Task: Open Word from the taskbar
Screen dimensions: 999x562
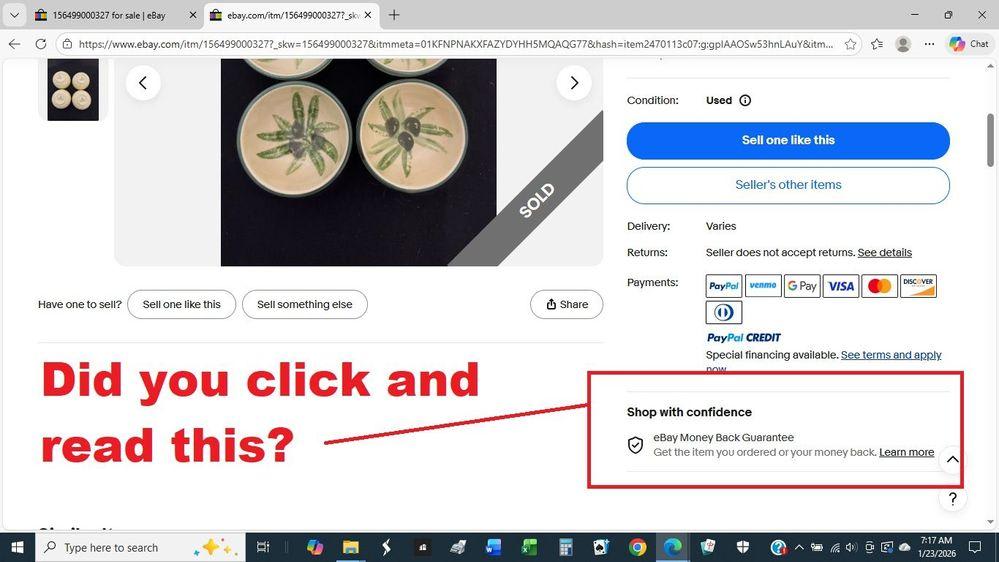Action: tap(493, 547)
